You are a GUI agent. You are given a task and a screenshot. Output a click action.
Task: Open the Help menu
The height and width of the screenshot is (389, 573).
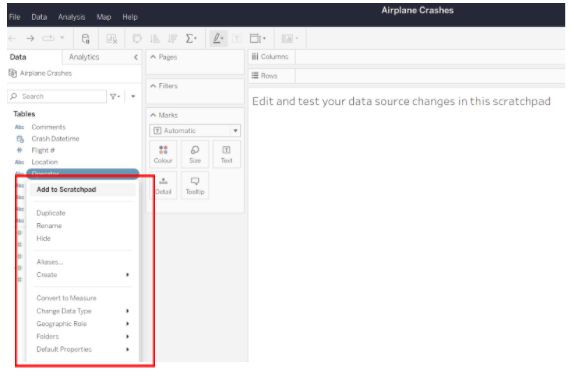point(130,17)
